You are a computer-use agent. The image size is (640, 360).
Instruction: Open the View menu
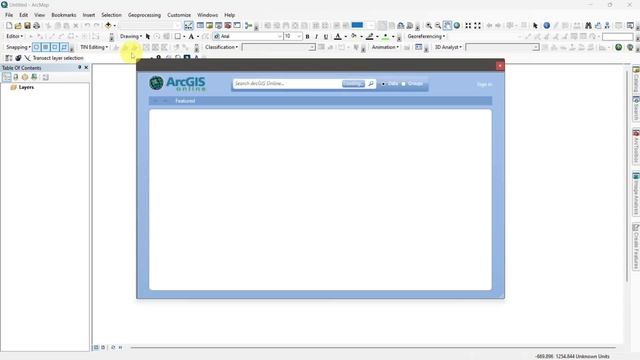pos(40,15)
